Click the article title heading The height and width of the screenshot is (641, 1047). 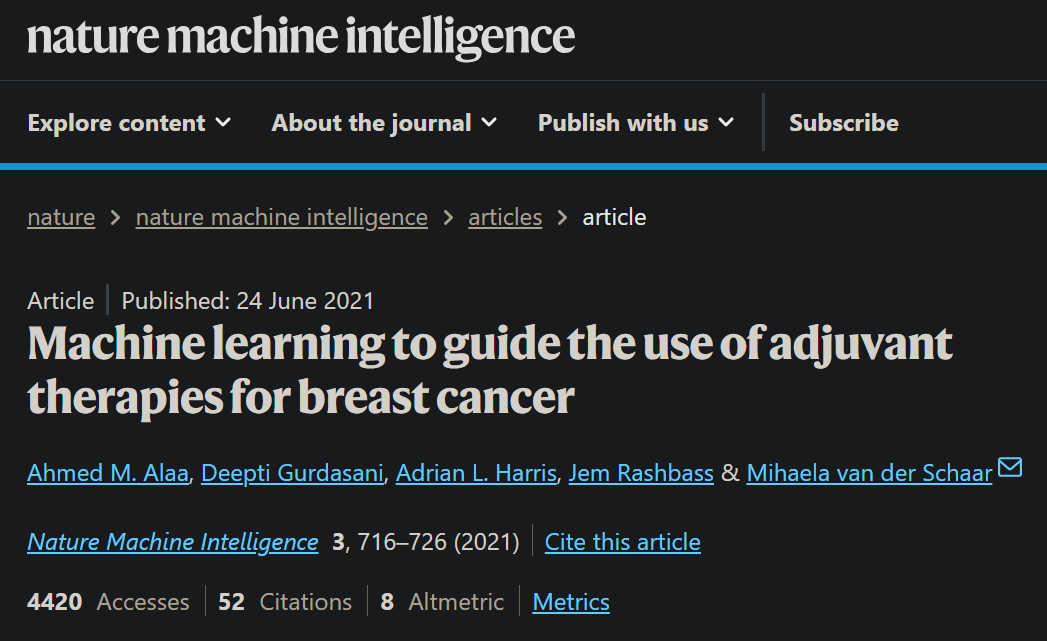490,370
